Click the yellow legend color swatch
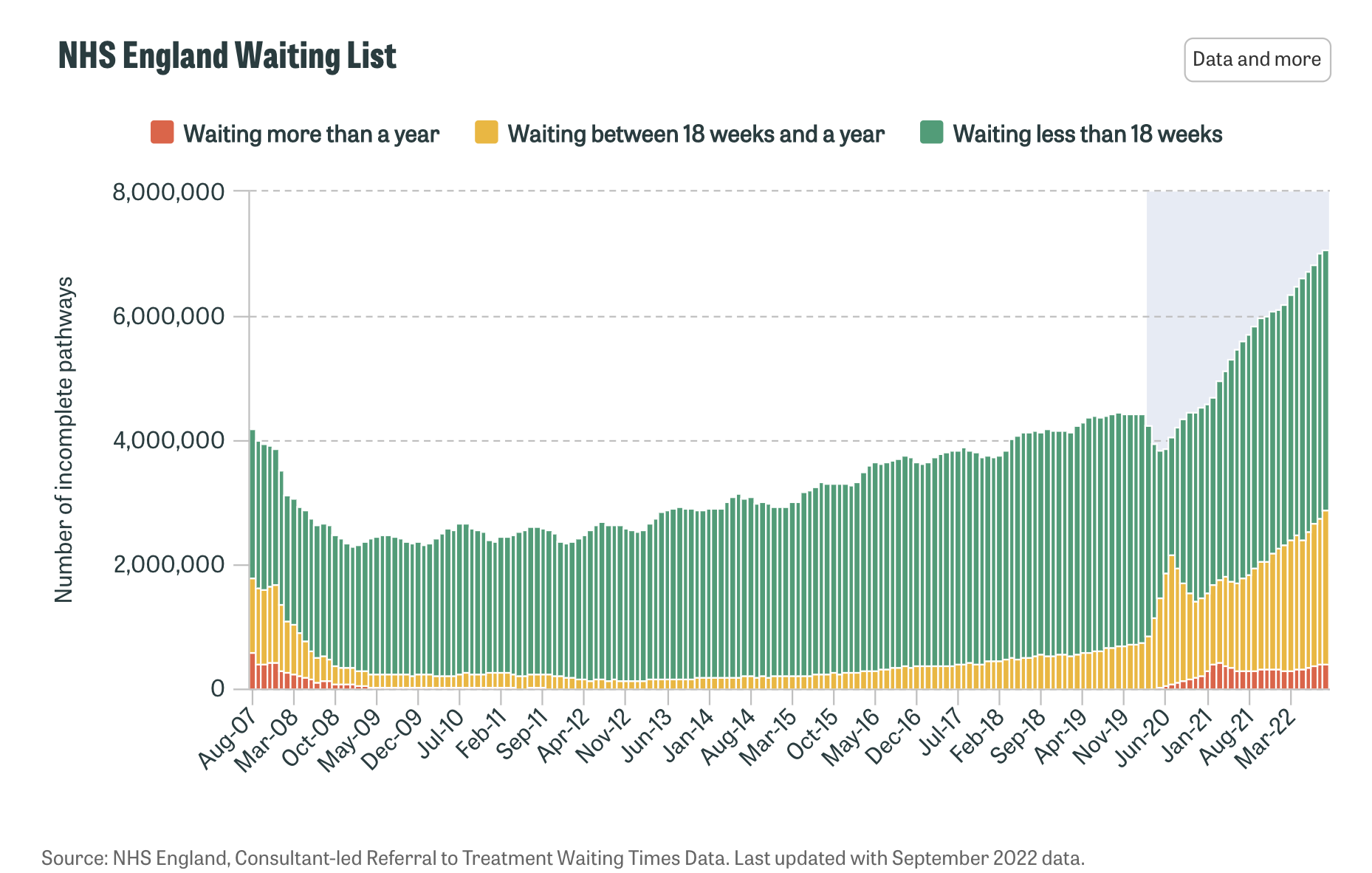1372x873 pixels. [487, 133]
